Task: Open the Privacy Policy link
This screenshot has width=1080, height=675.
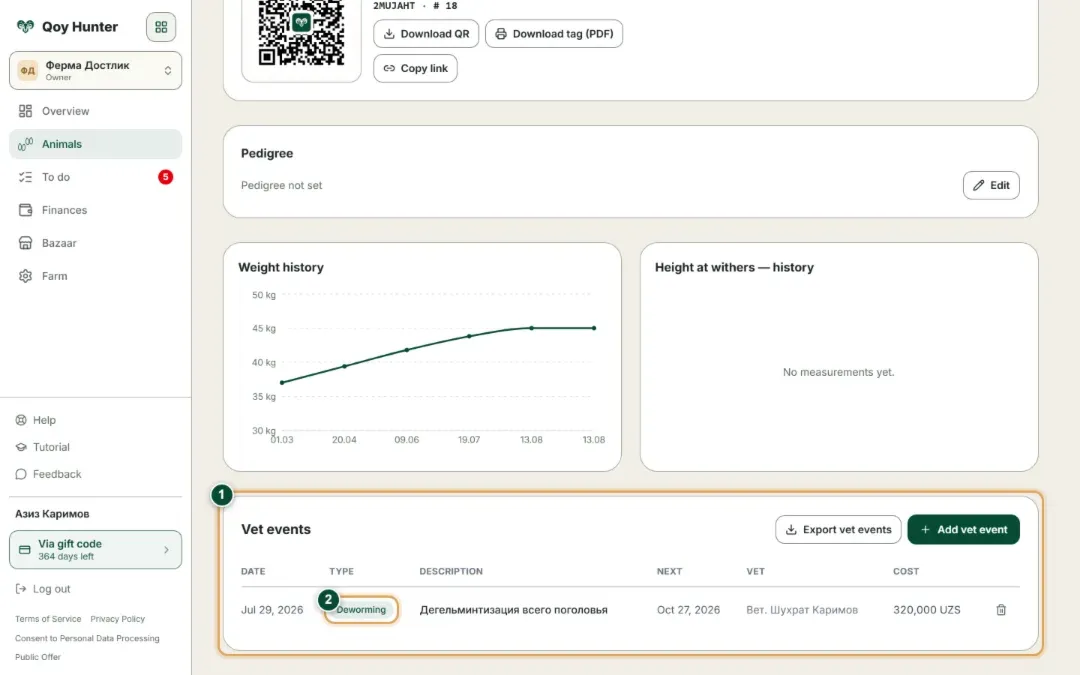Action: 118,619
